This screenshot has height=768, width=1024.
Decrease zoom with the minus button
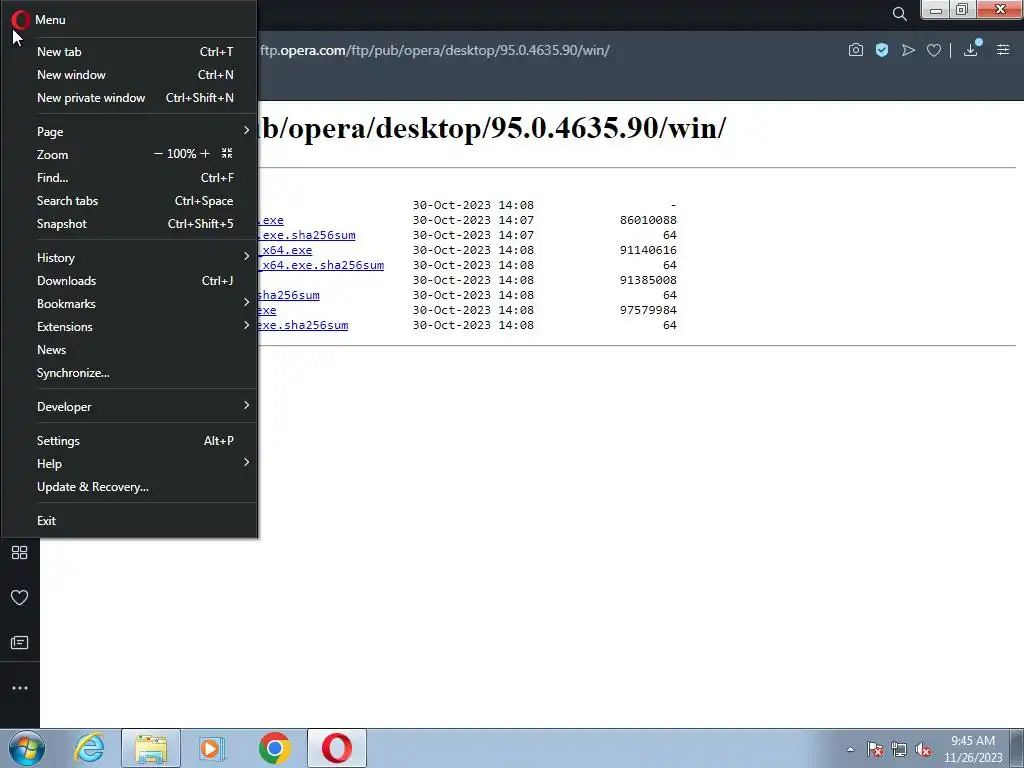coord(158,153)
